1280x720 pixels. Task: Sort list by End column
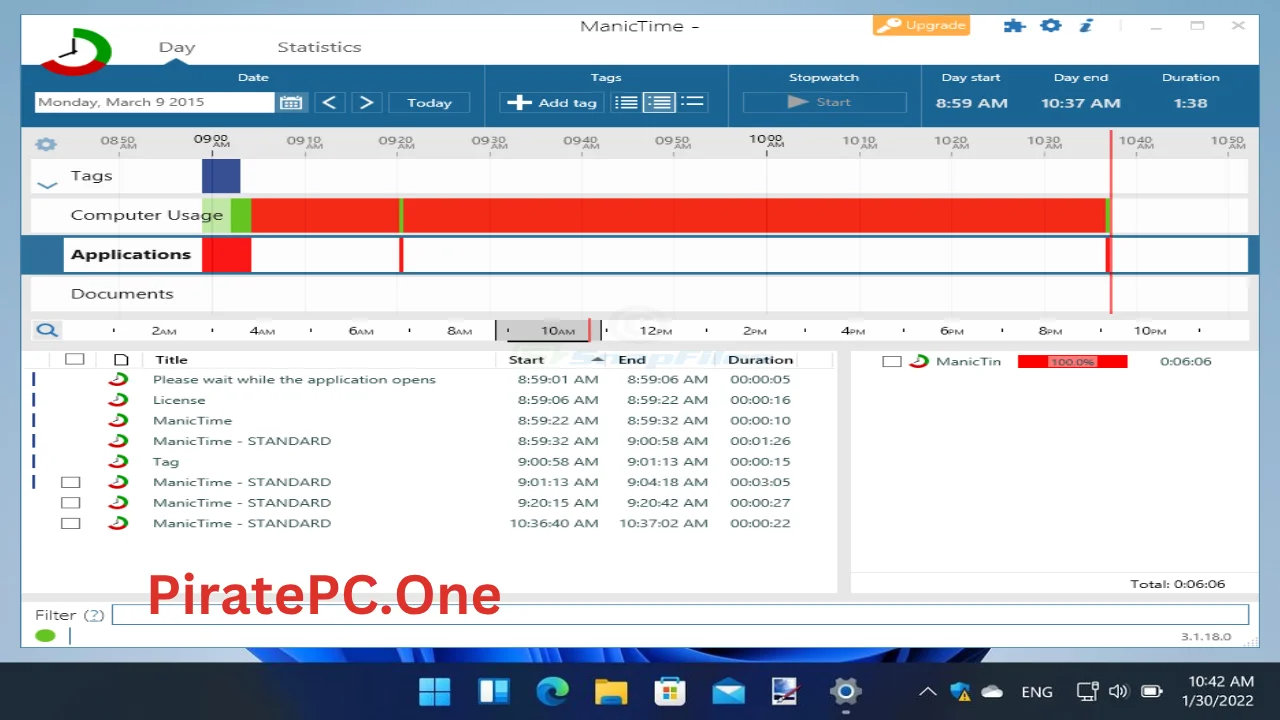pyautogui.click(x=632, y=360)
